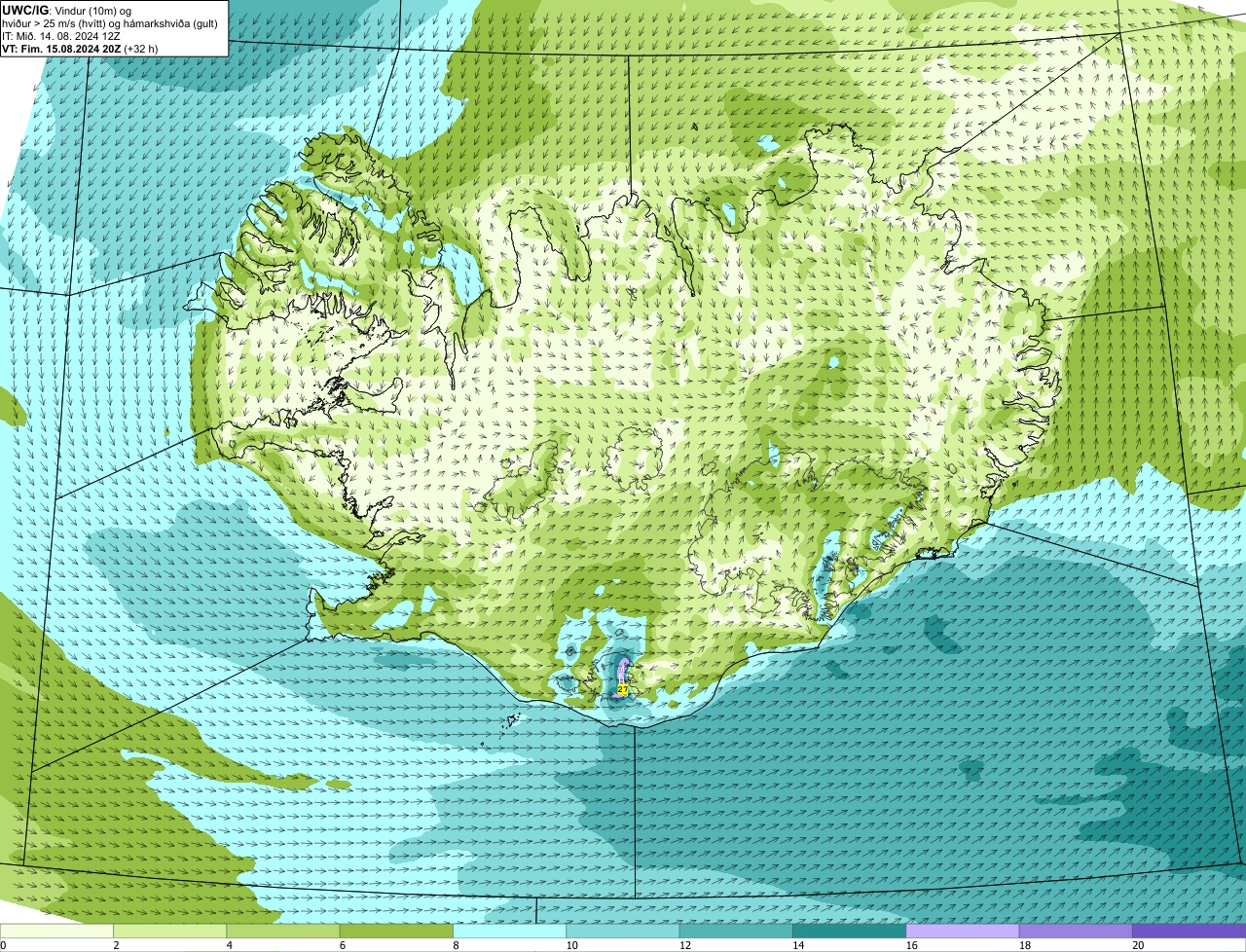Click the 'IT: Mið. 14. 08. 2024 12Z' line
The image size is (1246, 952).
pos(61,36)
